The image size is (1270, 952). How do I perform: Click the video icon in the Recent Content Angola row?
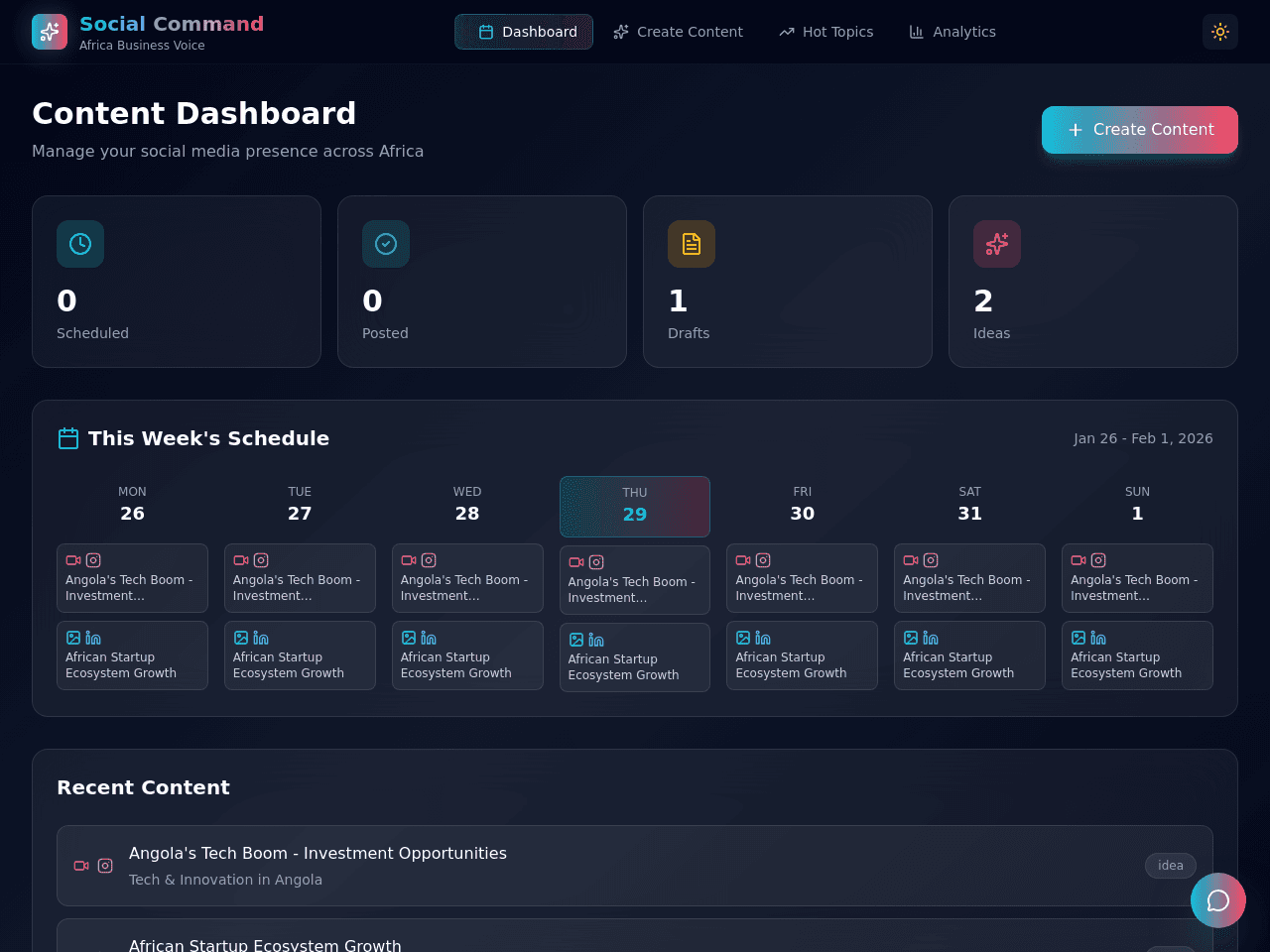coord(81,866)
